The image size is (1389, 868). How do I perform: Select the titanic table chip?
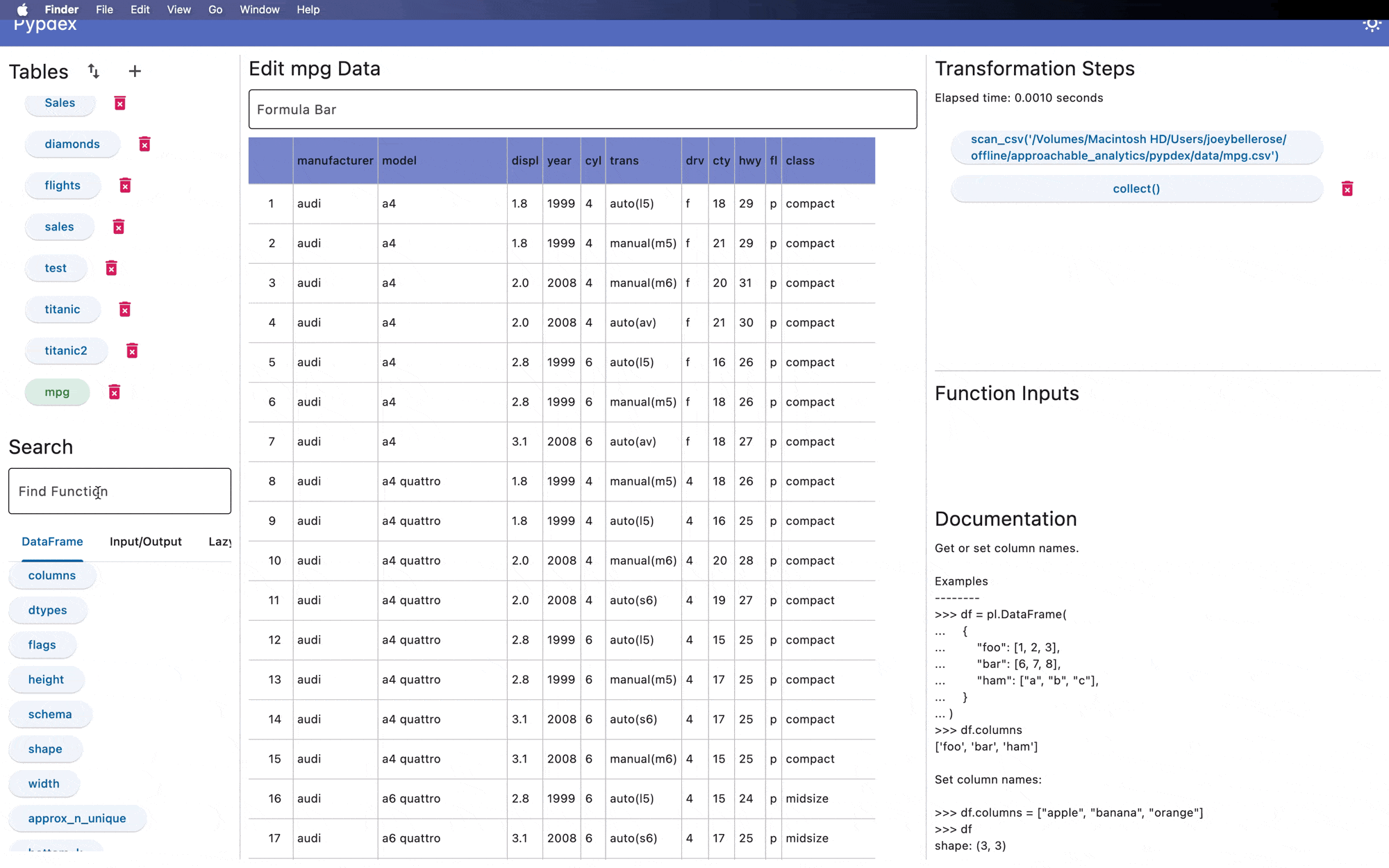[x=63, y=310]
